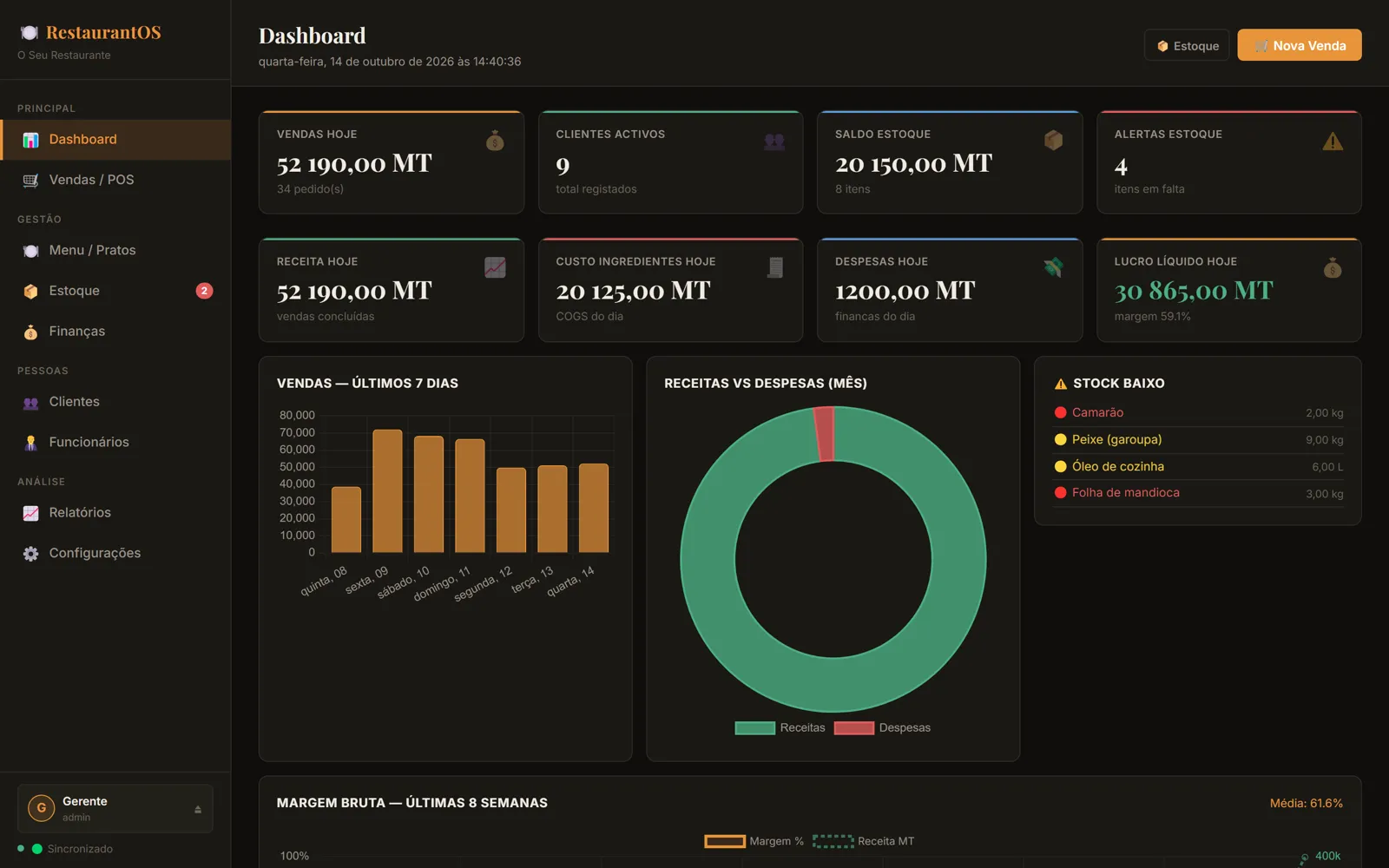Screen dimensions: 1389x868
Task: Click the Menu / Pratos plate icon
Action: click(x=30, y=251)
